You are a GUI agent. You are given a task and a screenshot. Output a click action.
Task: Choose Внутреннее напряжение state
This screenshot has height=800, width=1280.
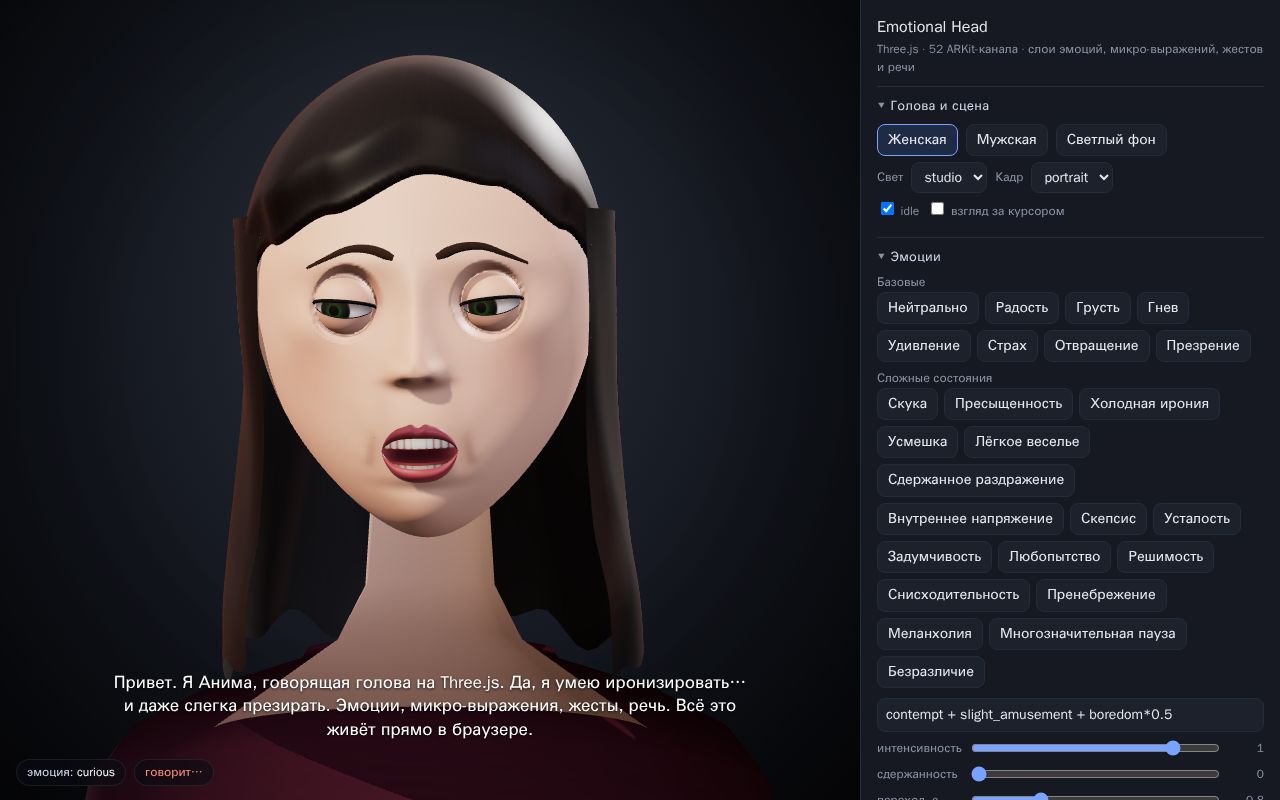click(970, 519)
